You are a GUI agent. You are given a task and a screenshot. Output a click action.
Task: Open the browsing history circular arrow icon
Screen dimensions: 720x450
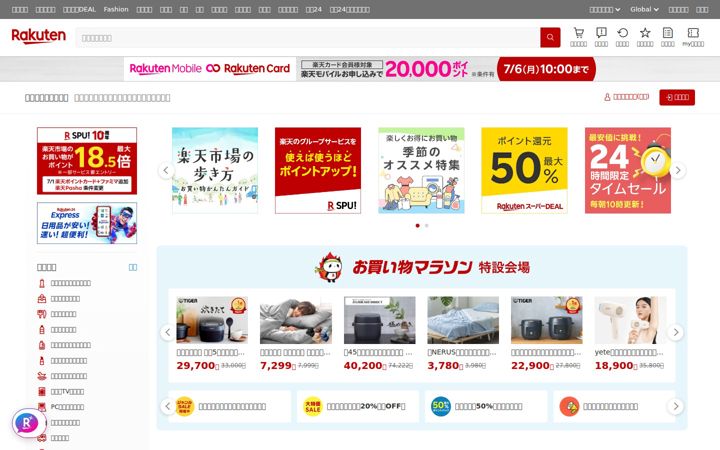[623, 33]
